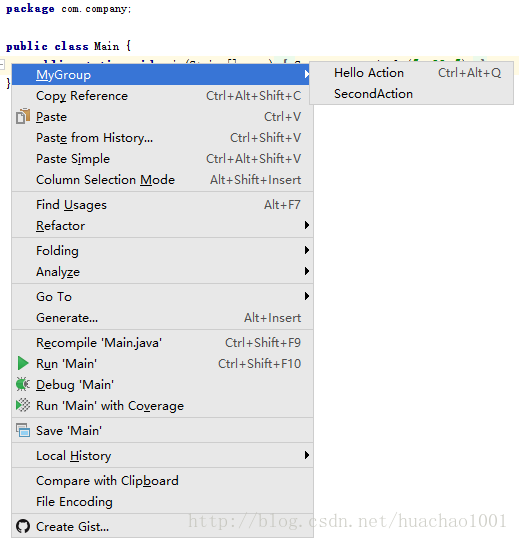The width and height of the screenshot is (519, 541).
Task: Open the Refactor menu entry
Action: coord(162,226)
